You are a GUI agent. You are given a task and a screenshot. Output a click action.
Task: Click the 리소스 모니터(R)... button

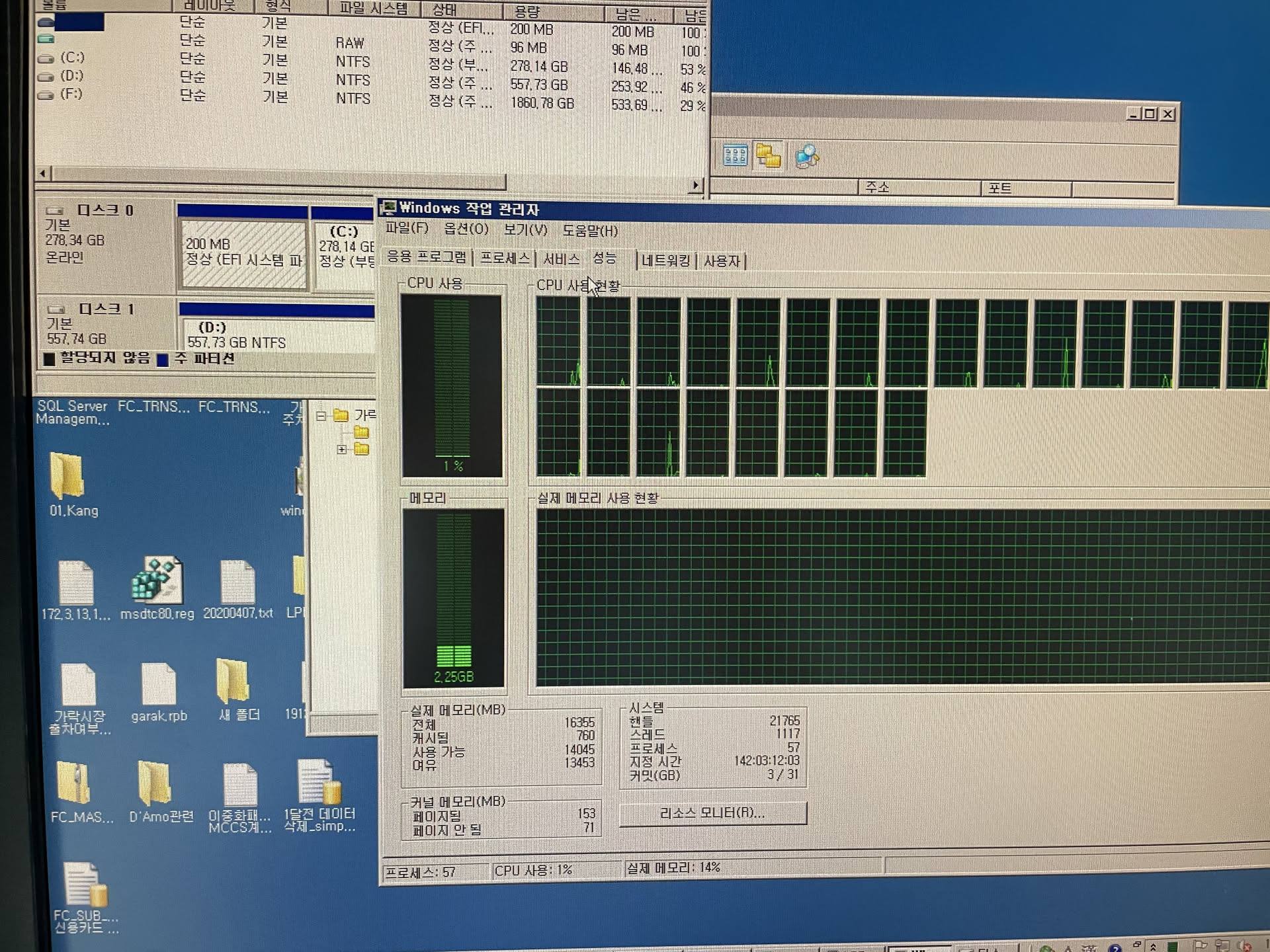[712, 813]
